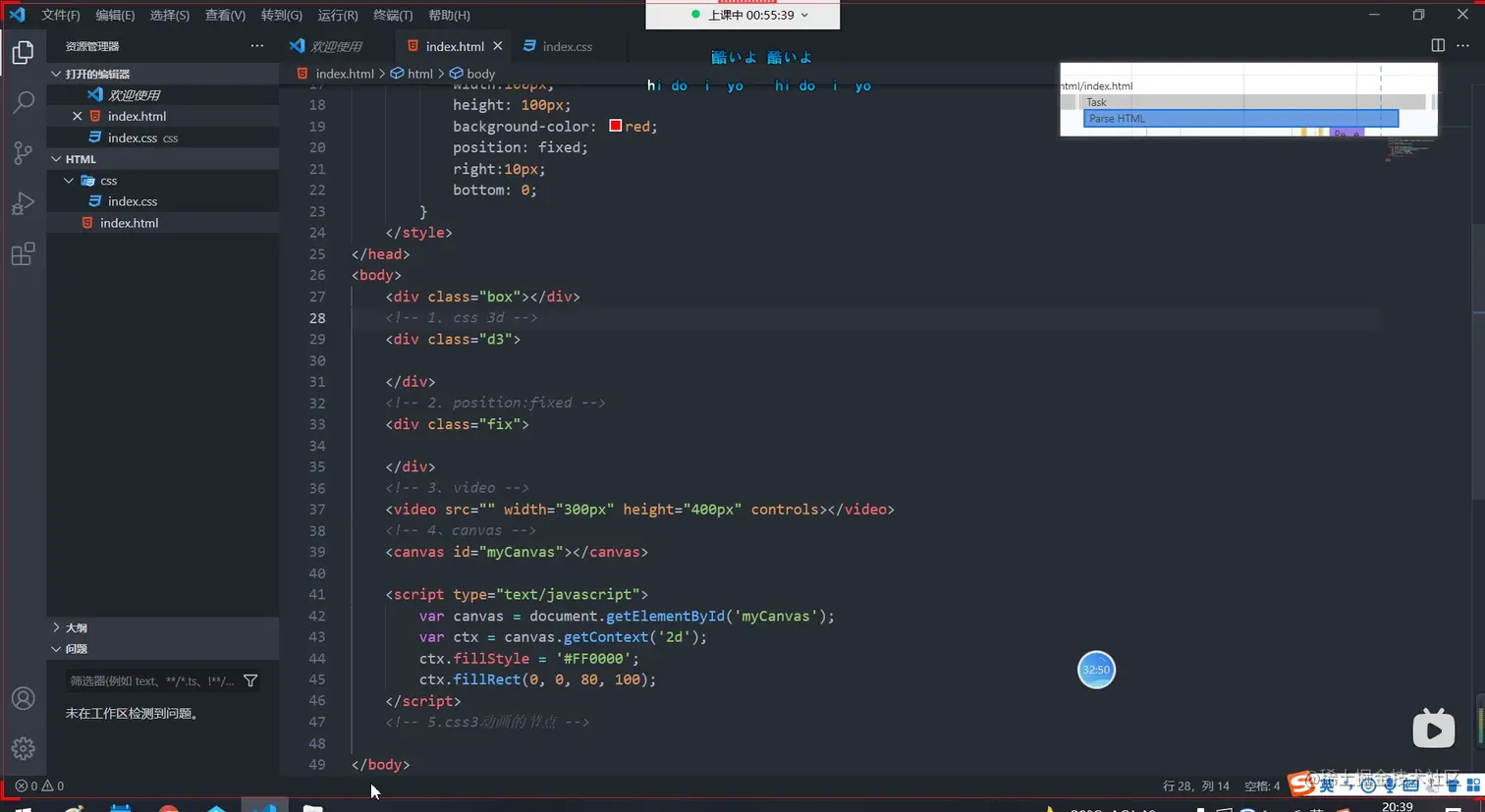Click the red color swatch on line 19

tap(615, 126)
